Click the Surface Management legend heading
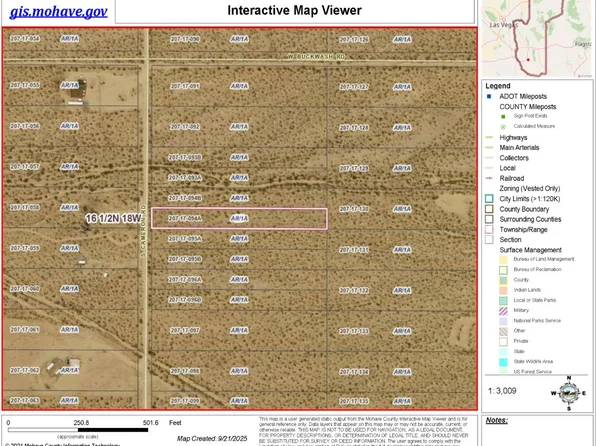596x446 pixels. (530, 250)
